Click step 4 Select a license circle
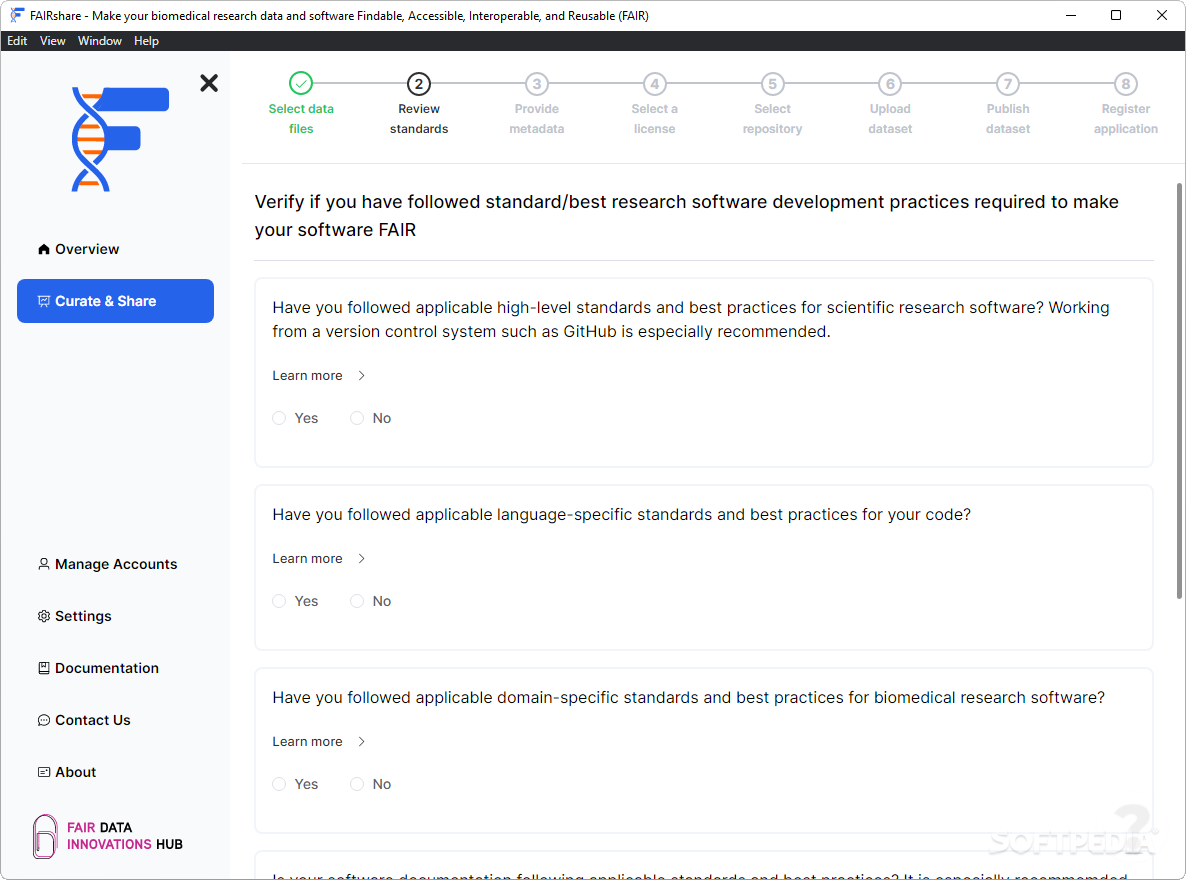 655,83
